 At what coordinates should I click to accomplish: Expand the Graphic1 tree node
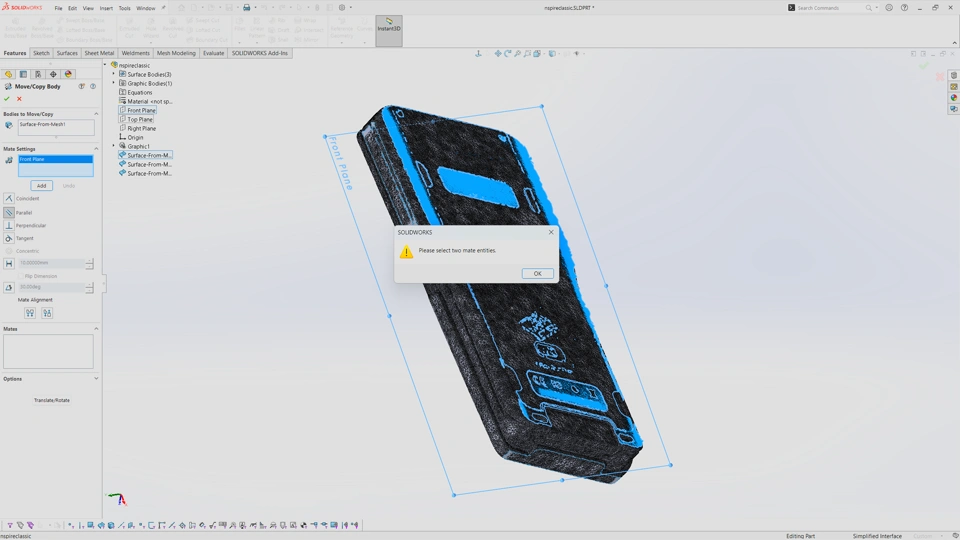[x=113, y=146]
